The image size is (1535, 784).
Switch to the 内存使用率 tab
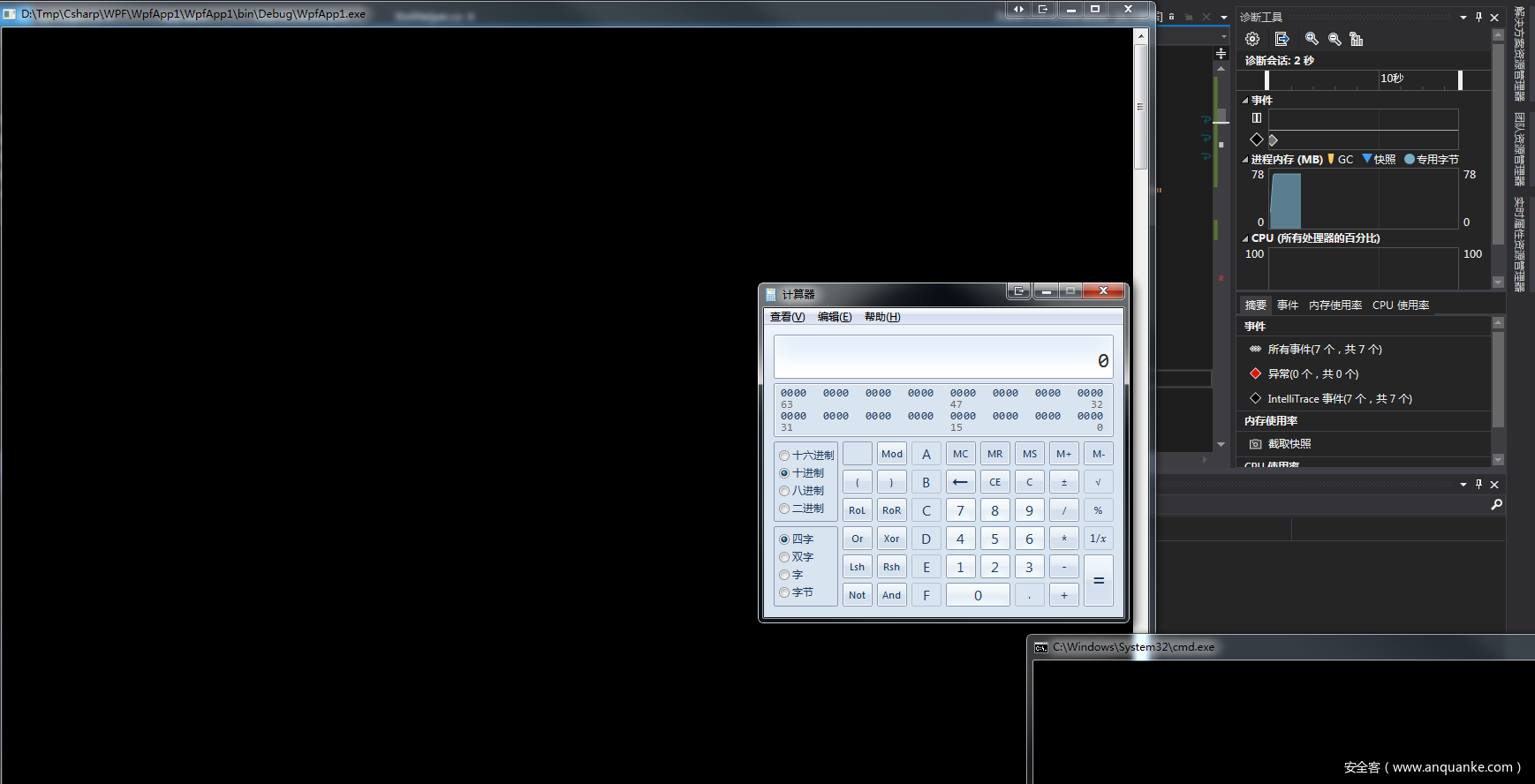[x=1335, y=305]
